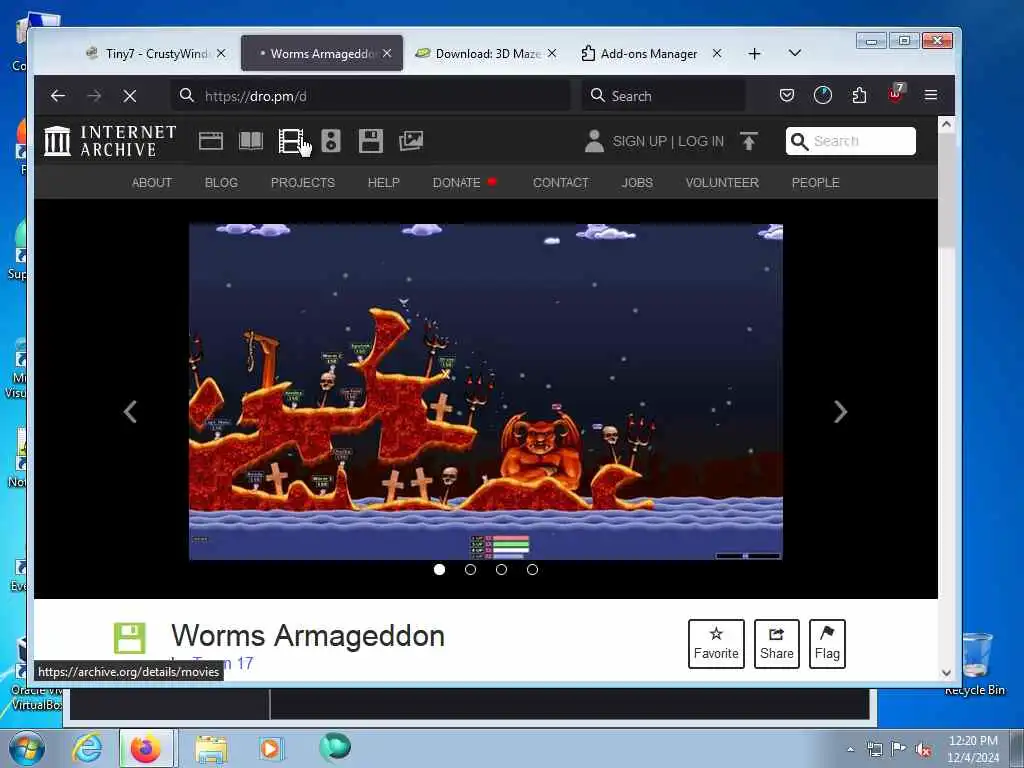Open the CONTACT menu link

560,183
